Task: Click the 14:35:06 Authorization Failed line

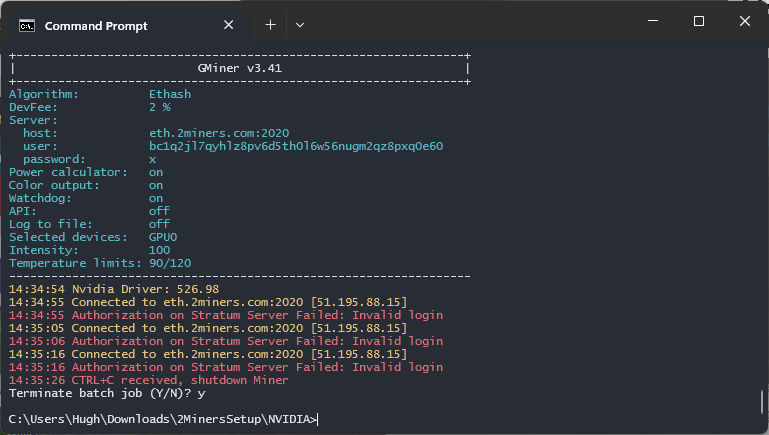Action: pyautogui.click(x=226, y=341)
